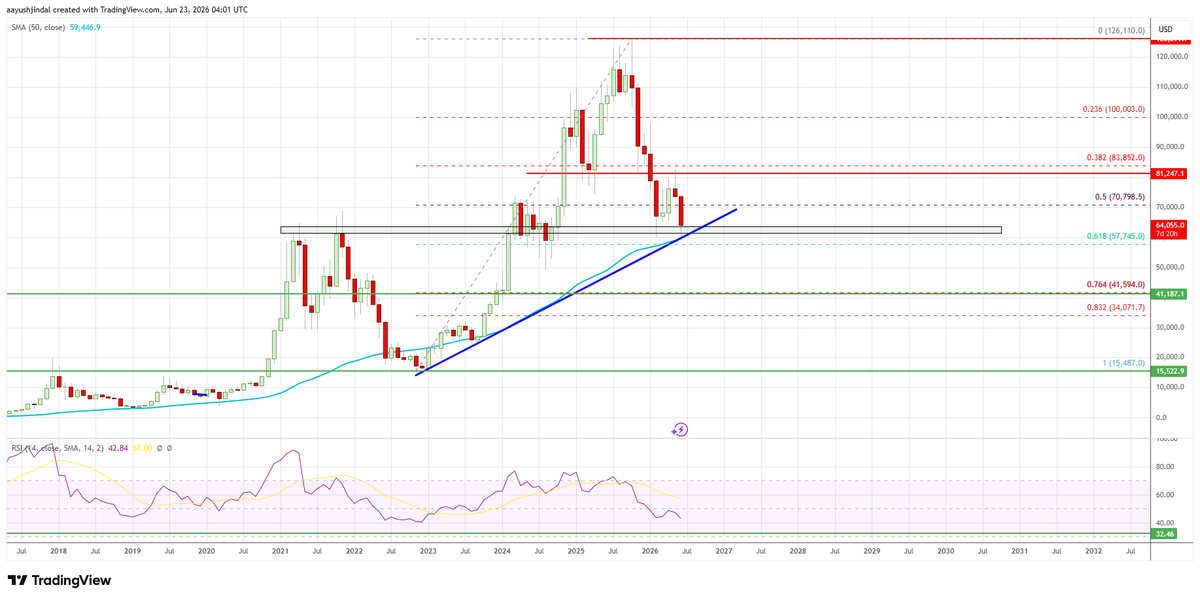The height and width of the screenshot is (600, 1200).
Task: Click the 2030 label on time axis
Action: click(x=945, y=551)
